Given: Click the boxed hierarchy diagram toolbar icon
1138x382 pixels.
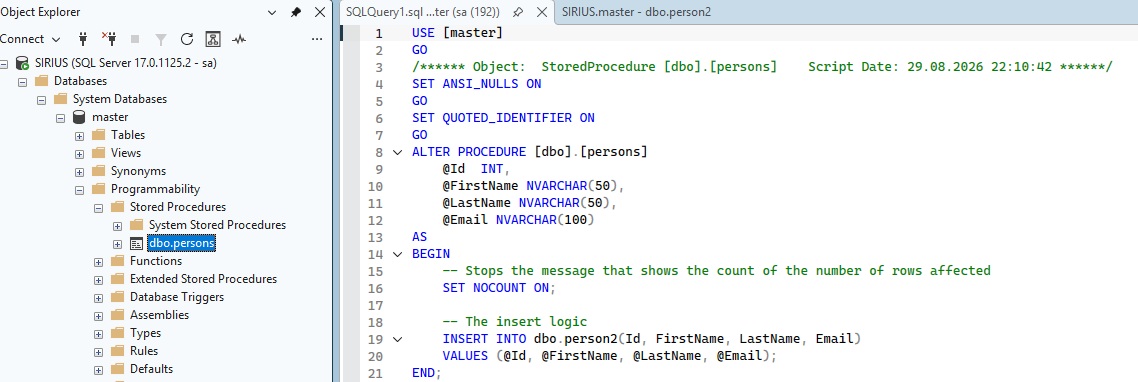Looking at the screenshot, I should 213,39.
